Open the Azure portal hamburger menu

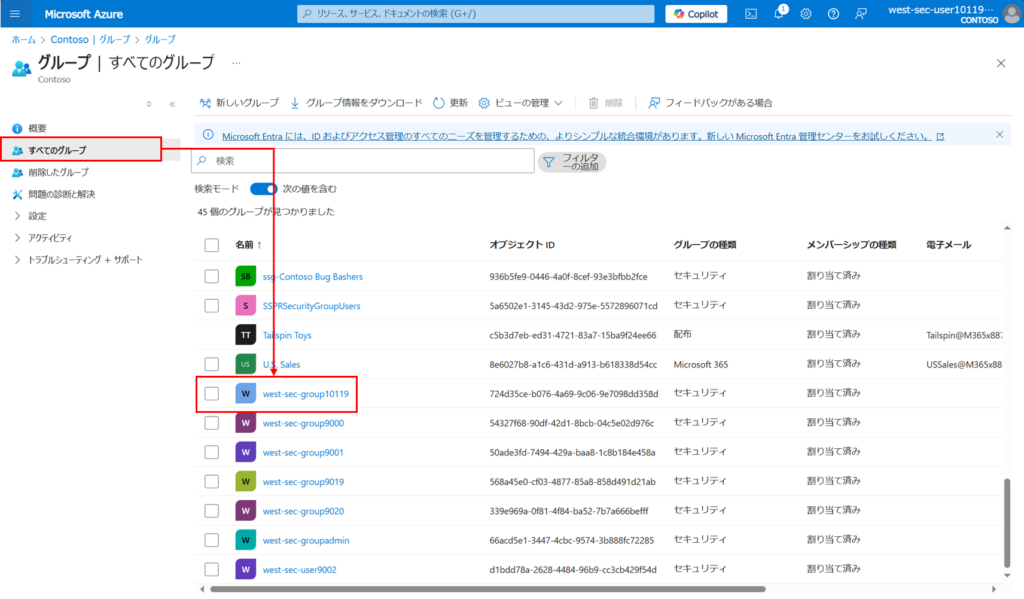[15, 13]
